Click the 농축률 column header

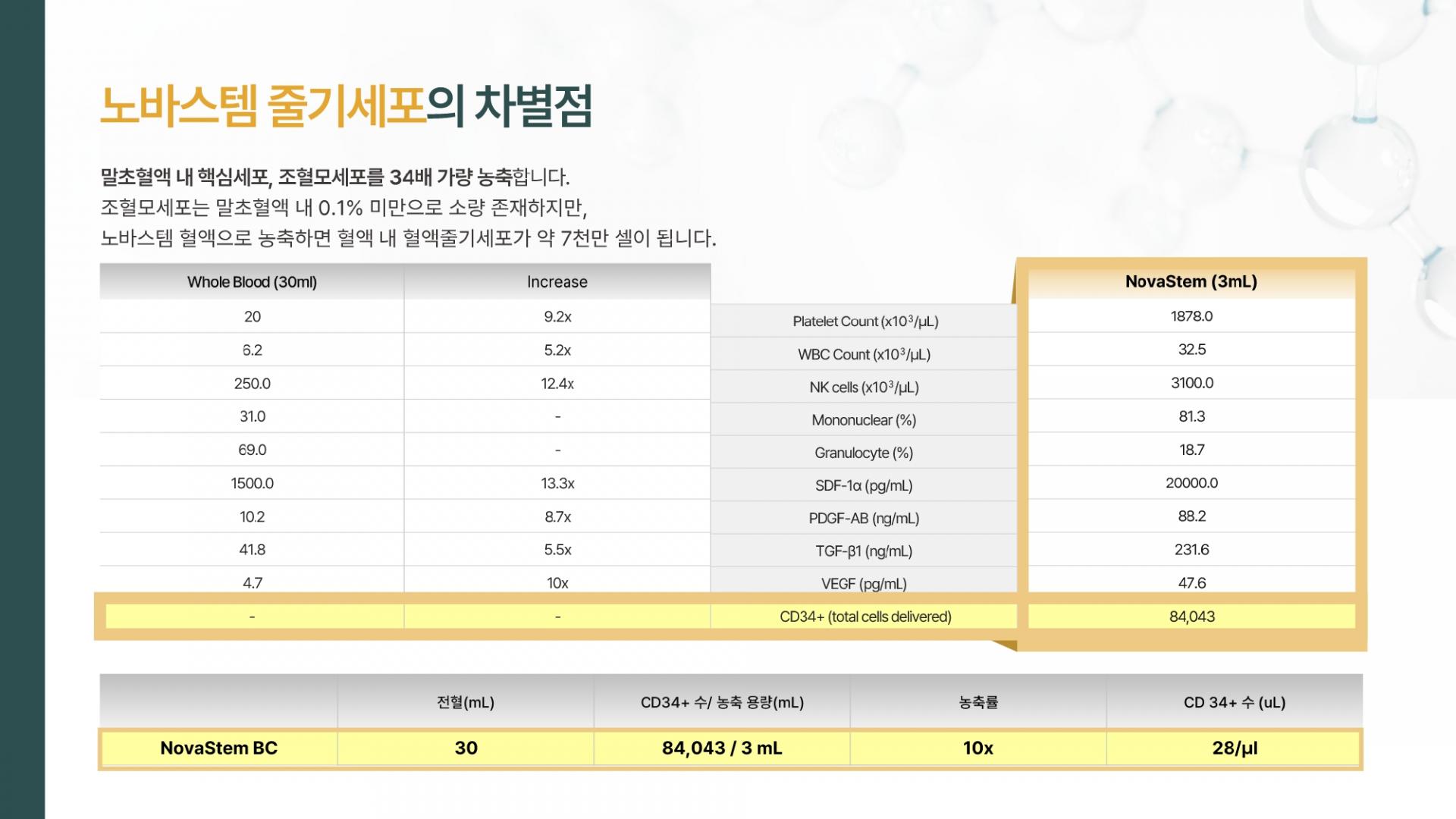977,702
